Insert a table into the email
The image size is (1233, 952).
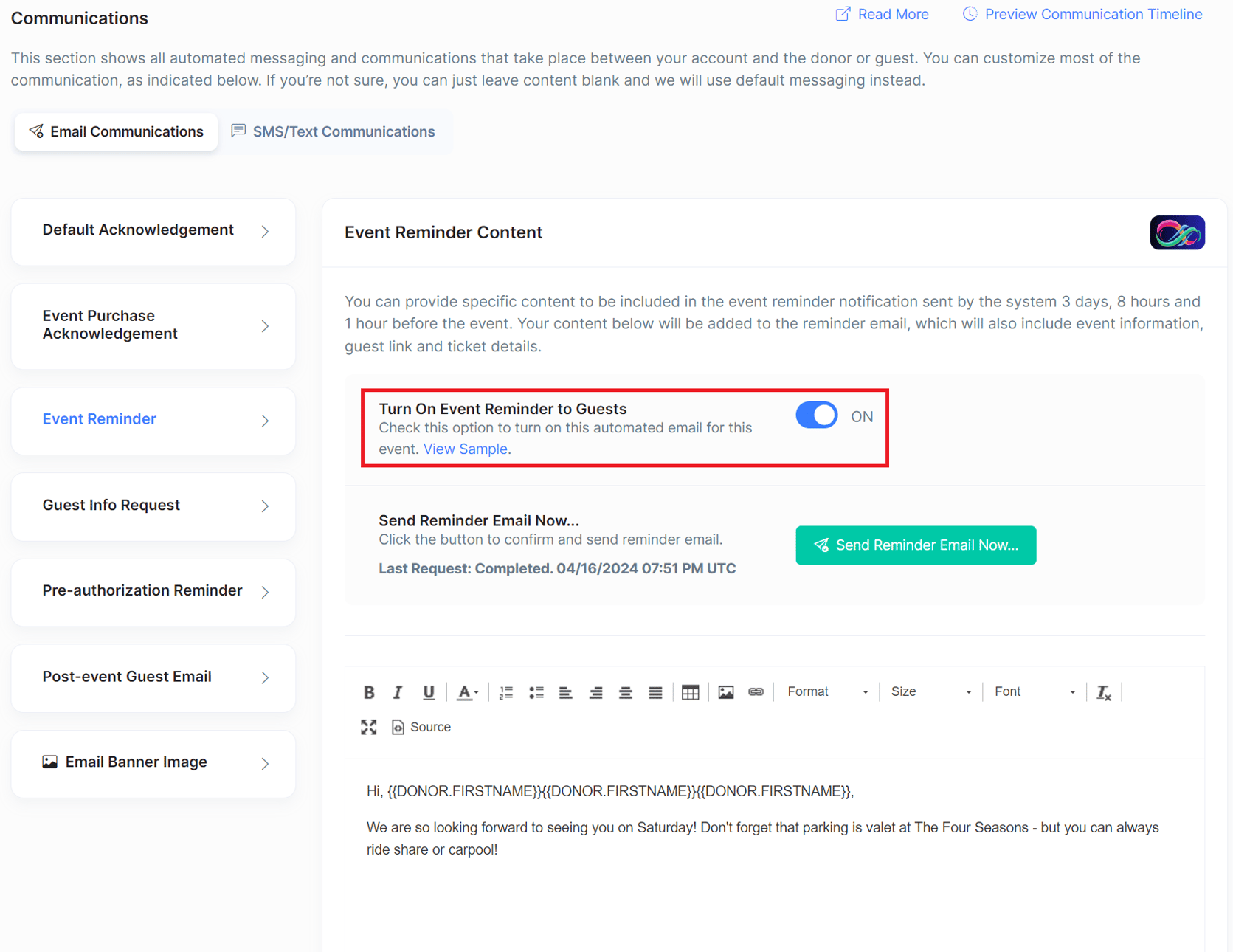pyautogui.click(x=690, y=692)
